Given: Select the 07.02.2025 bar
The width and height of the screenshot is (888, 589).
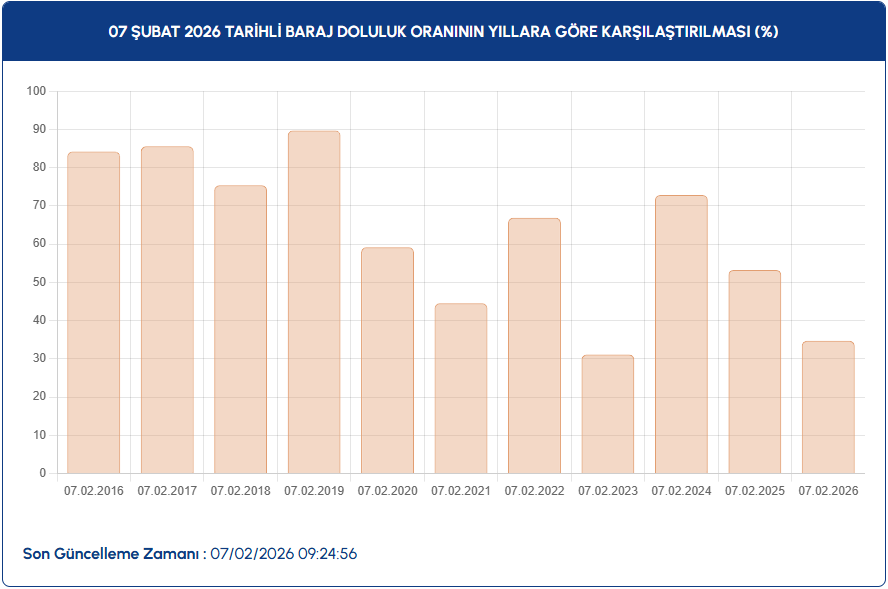Looking at the screenshot, I should tap(755, 371).
